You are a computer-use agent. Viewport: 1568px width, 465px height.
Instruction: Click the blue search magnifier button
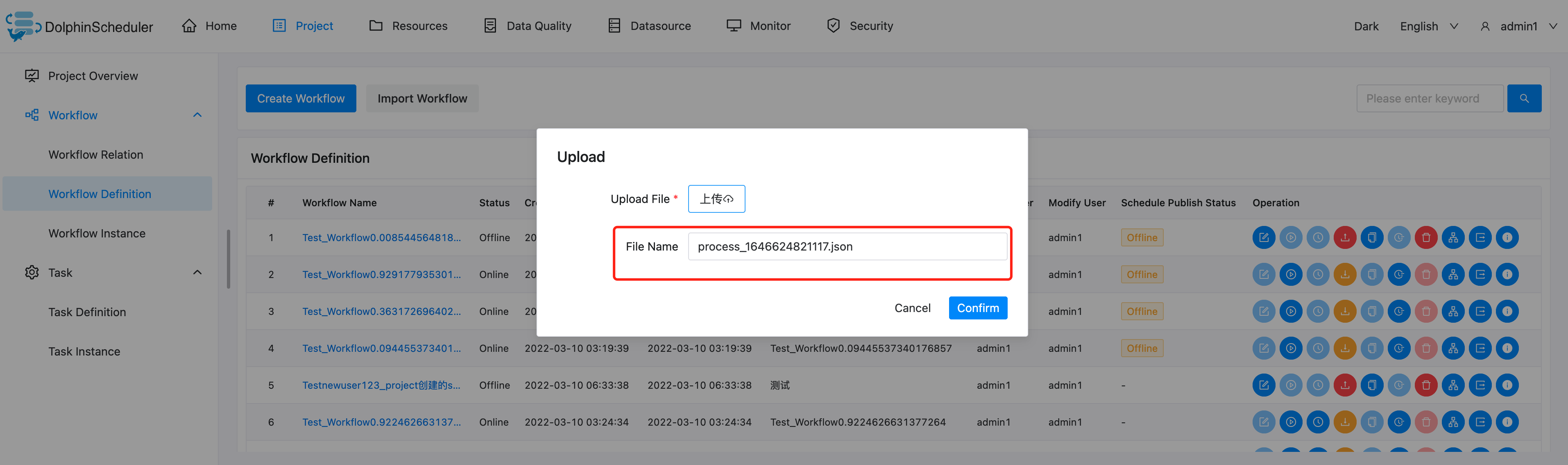coord(1524,99)
